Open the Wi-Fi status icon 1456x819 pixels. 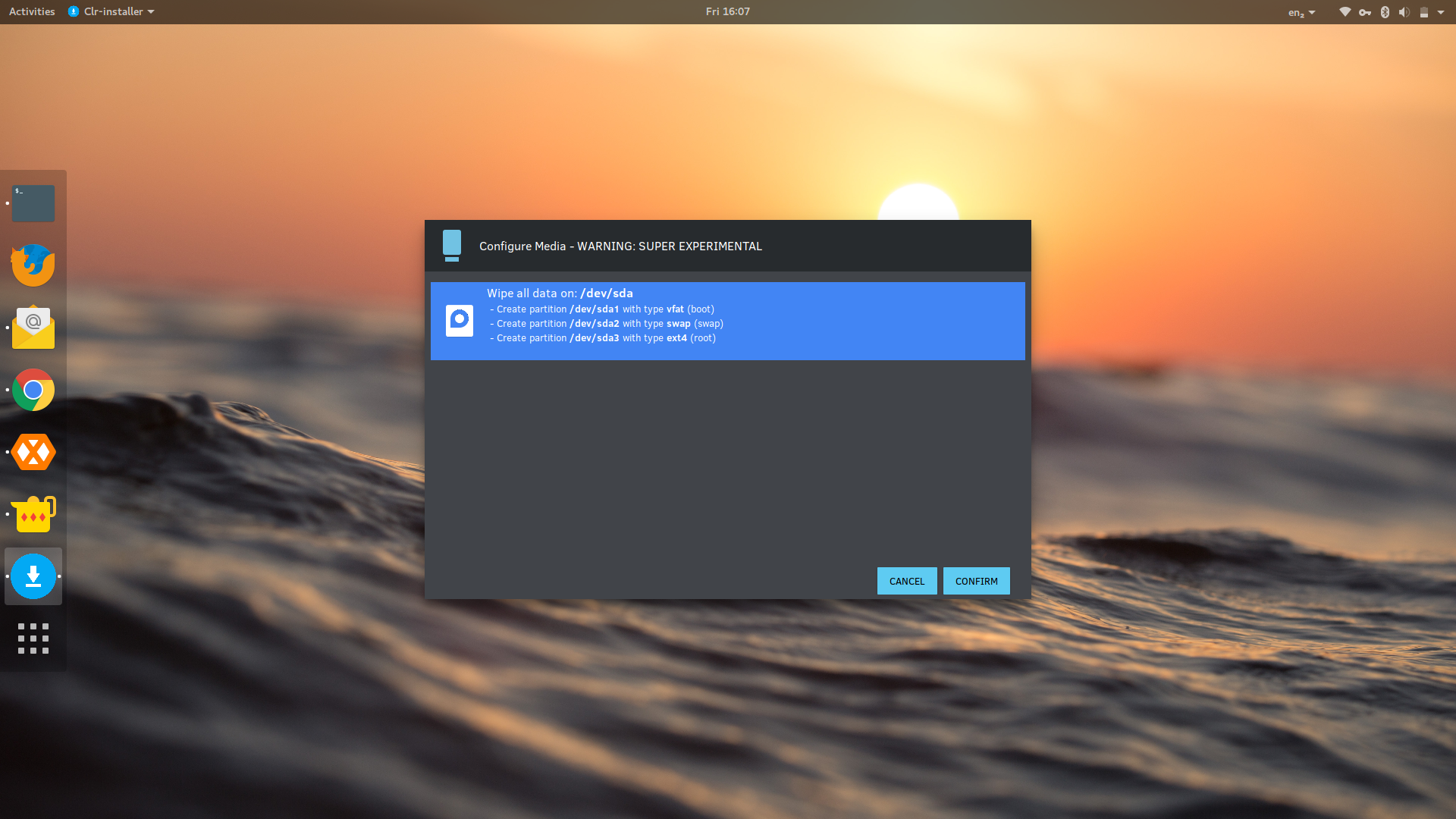tap(1345, 11)
